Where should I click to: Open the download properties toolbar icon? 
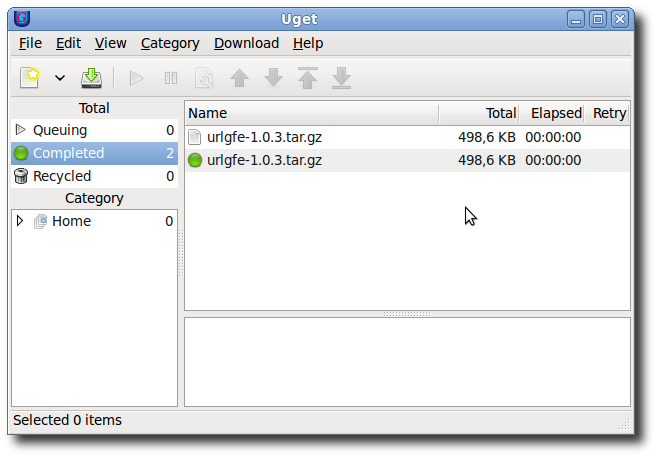(204, 78)
